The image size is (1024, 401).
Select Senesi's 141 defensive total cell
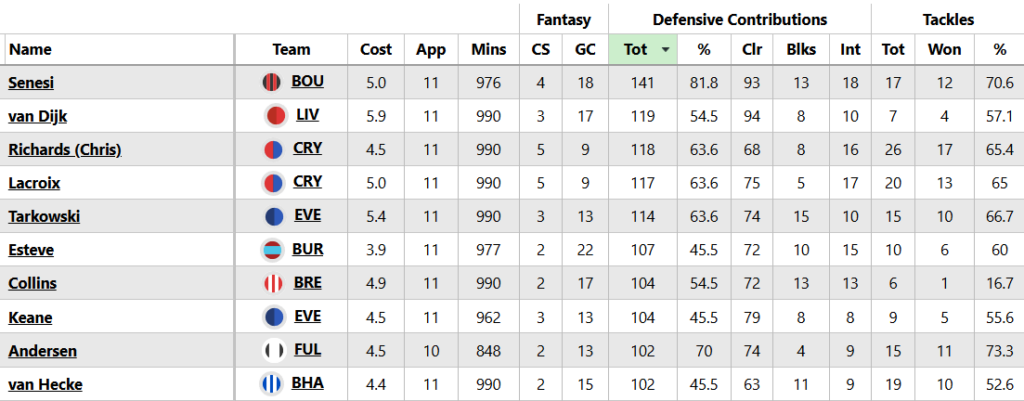point(642,82)
